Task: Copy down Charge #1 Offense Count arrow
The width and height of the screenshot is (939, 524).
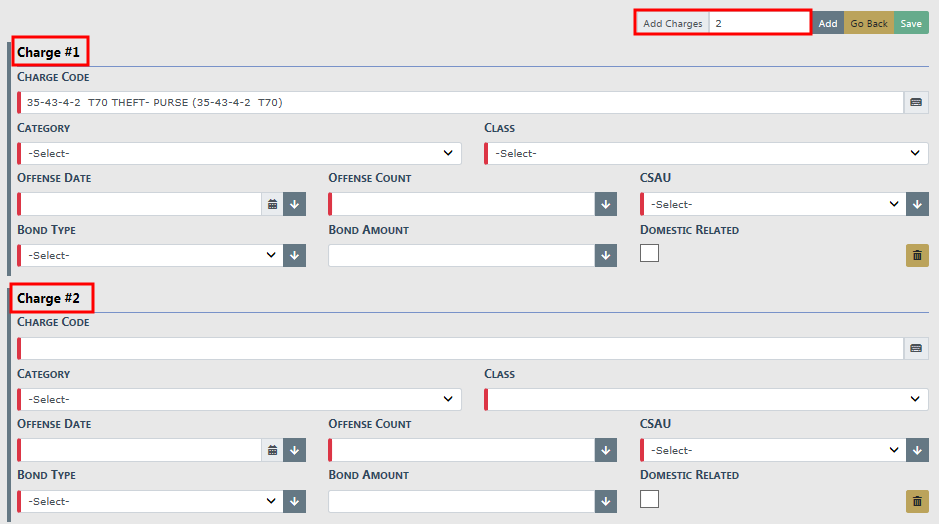Action: click(x=606, y=204)
